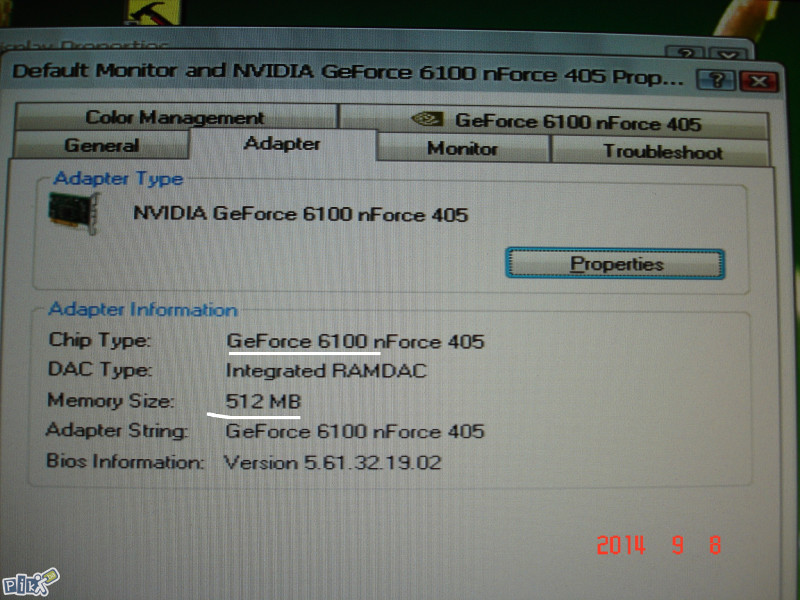800x600 pixels.
Task: Open the GeForce 6100 nForce 405 tab
Action: [555, 121]
